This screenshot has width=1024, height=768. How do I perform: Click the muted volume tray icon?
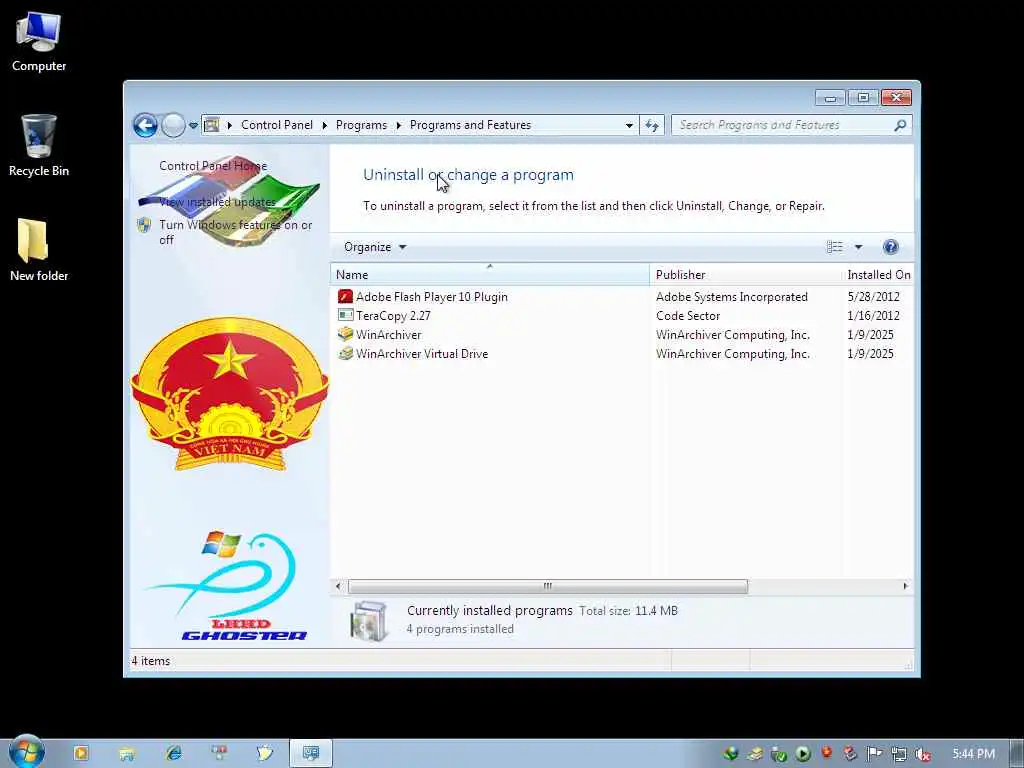(922, 754)
